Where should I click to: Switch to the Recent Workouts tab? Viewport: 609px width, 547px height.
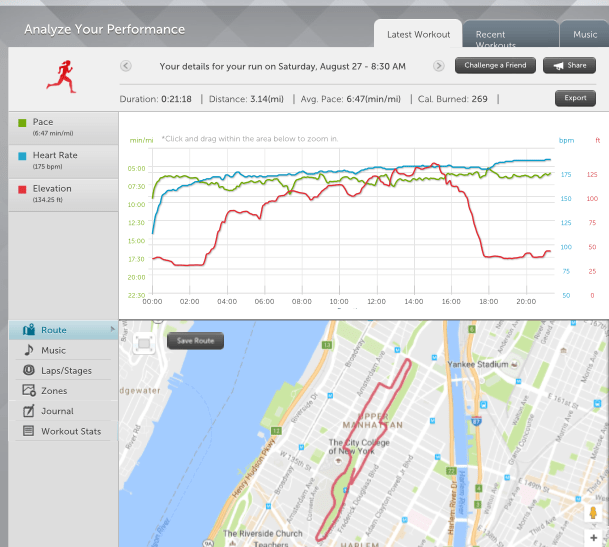pos(509,36)
